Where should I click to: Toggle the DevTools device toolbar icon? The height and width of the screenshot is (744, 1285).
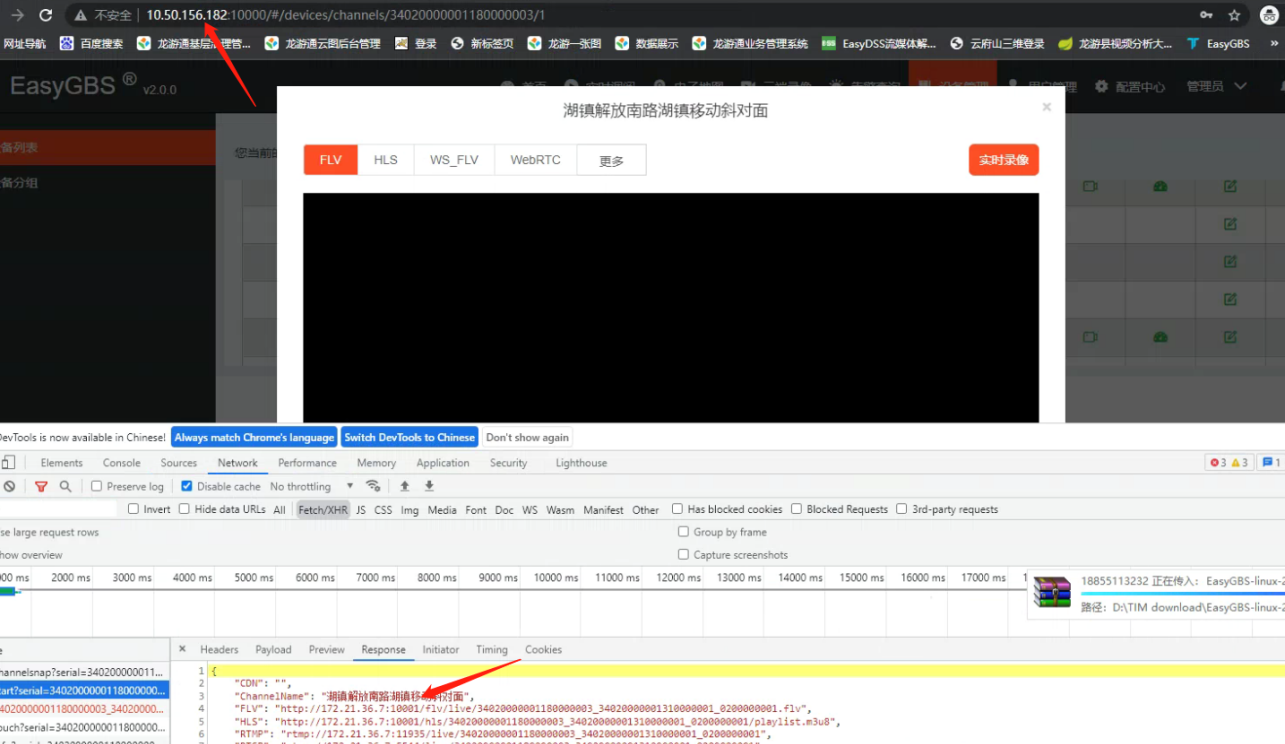point(8,463)
